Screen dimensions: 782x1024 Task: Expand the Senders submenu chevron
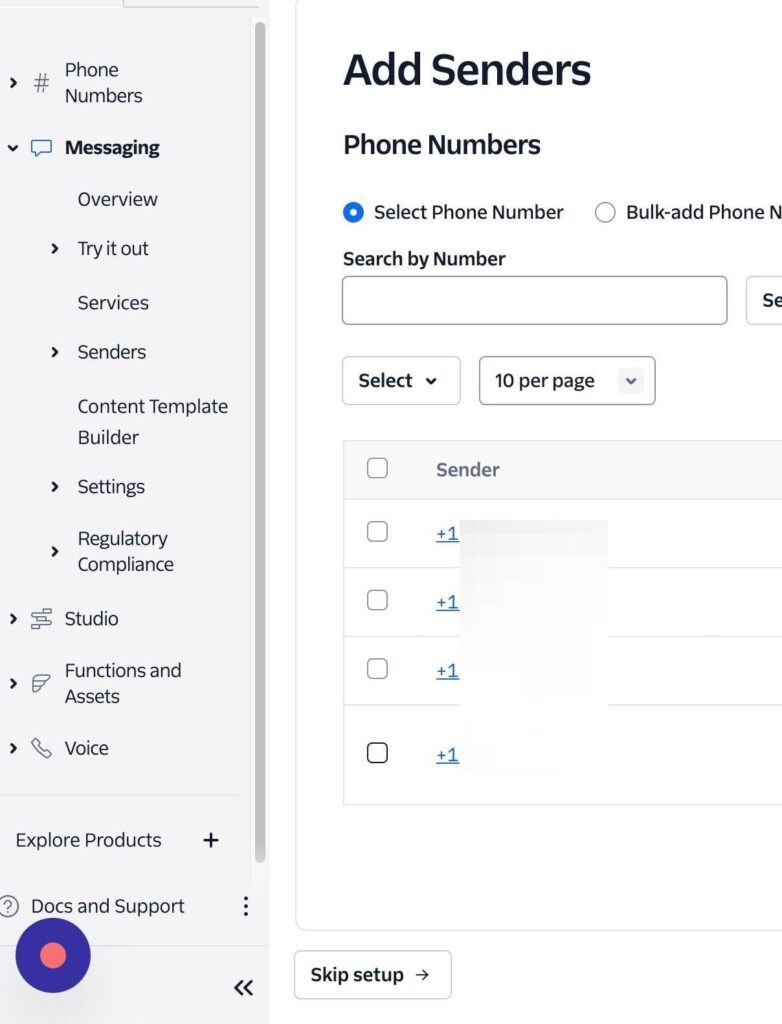(x=55, y=352)
